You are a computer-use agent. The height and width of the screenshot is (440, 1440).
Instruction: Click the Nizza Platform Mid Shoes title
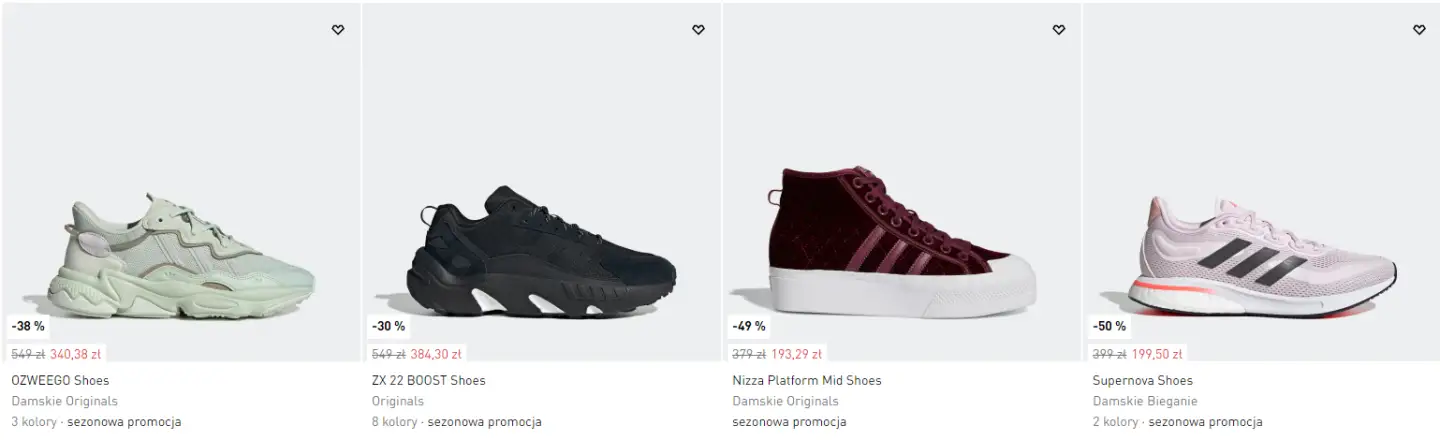coord(806,381)
